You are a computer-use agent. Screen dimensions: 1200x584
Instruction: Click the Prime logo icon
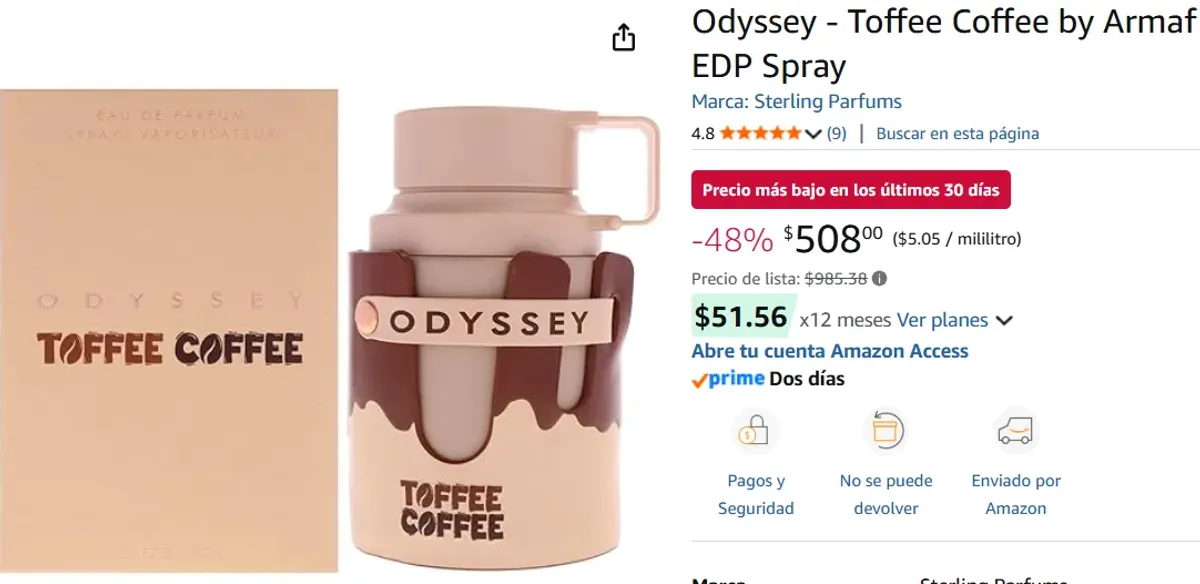[x=728, y=378]
